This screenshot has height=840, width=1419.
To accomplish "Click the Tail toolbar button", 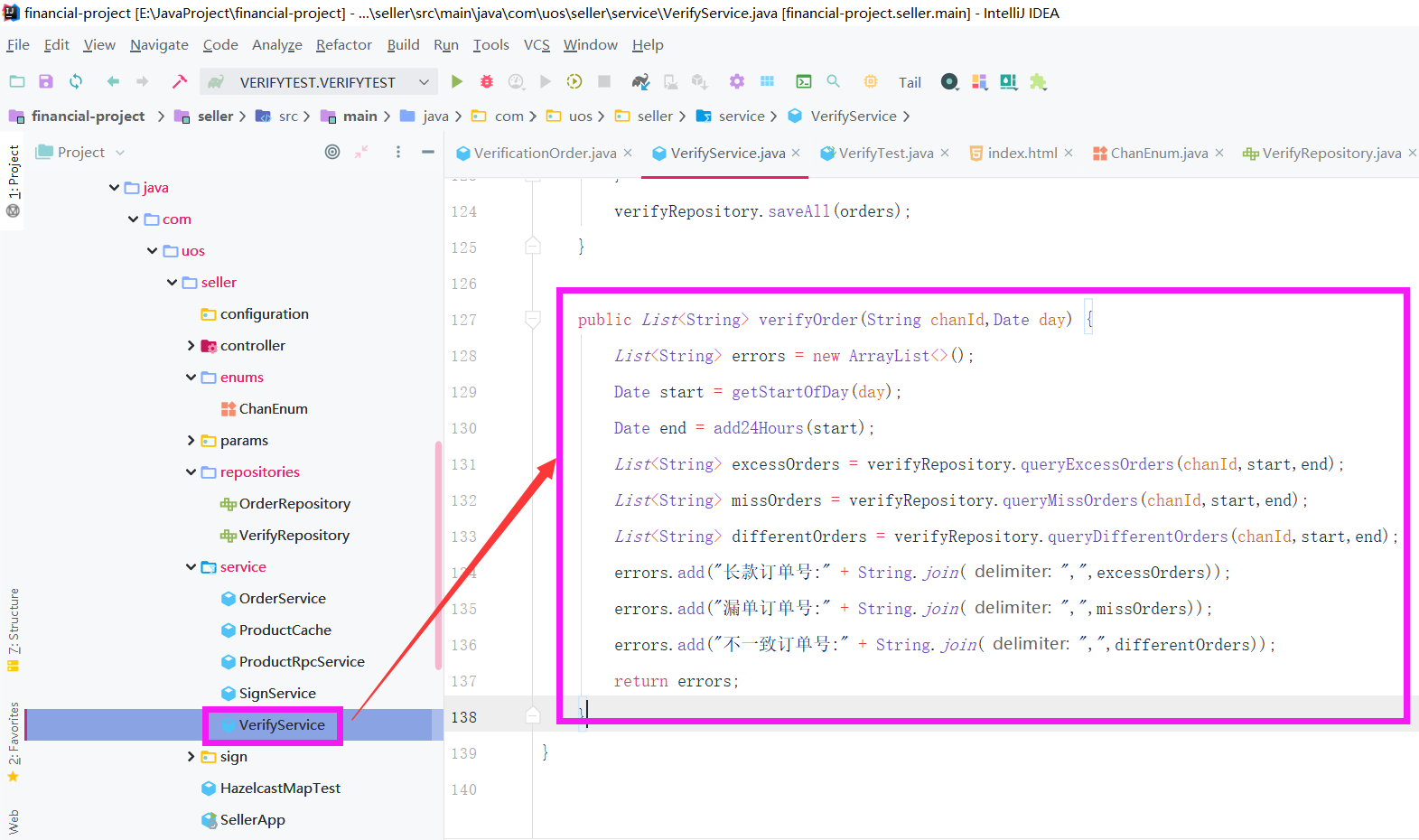I will click(x=910, y=83).
